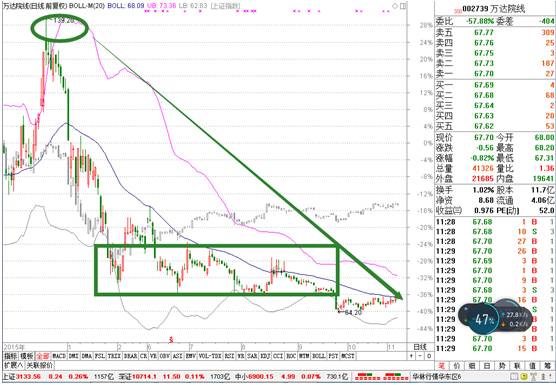The width and height of the screenshot is (556, 385).
Task: Switch to the OBV indicator
Action: click(165, 356)
